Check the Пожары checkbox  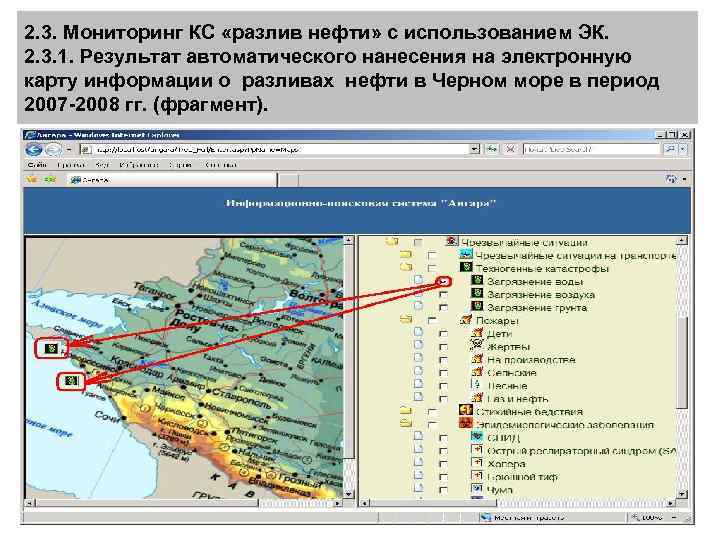tap(432, 321)
